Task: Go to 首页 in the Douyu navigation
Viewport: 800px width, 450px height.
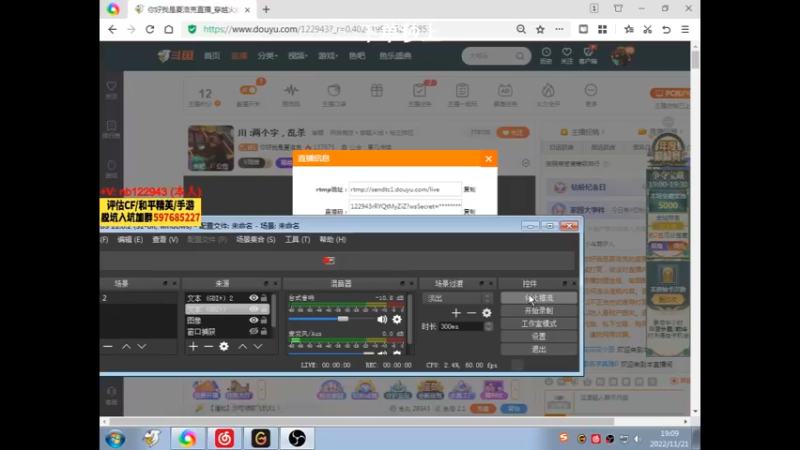Action: [212, 56]
